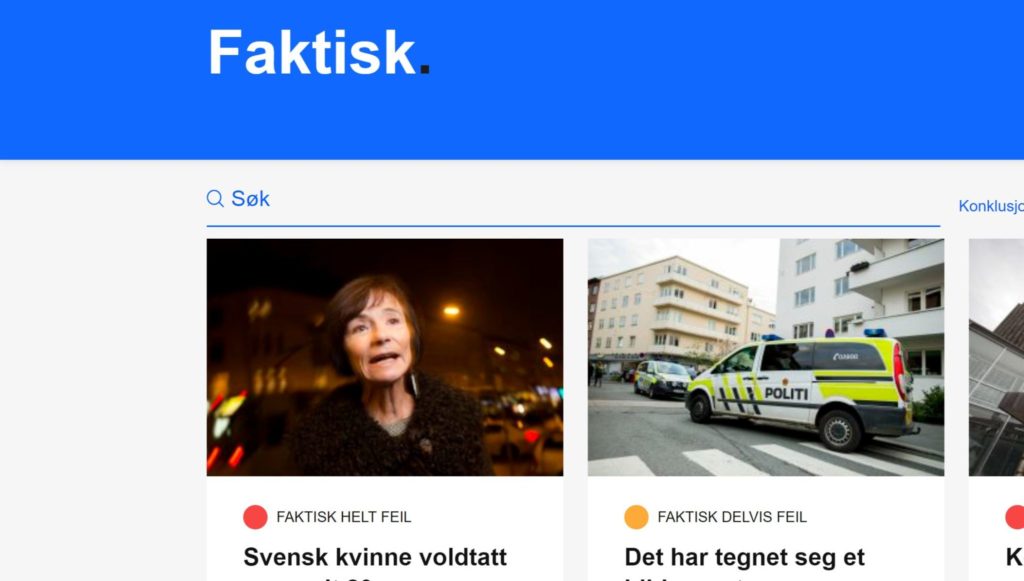Open the Faktisk logo home link
Image resolution: width=1024 pixels, height=581 pixels.
(x=319, y=53)
